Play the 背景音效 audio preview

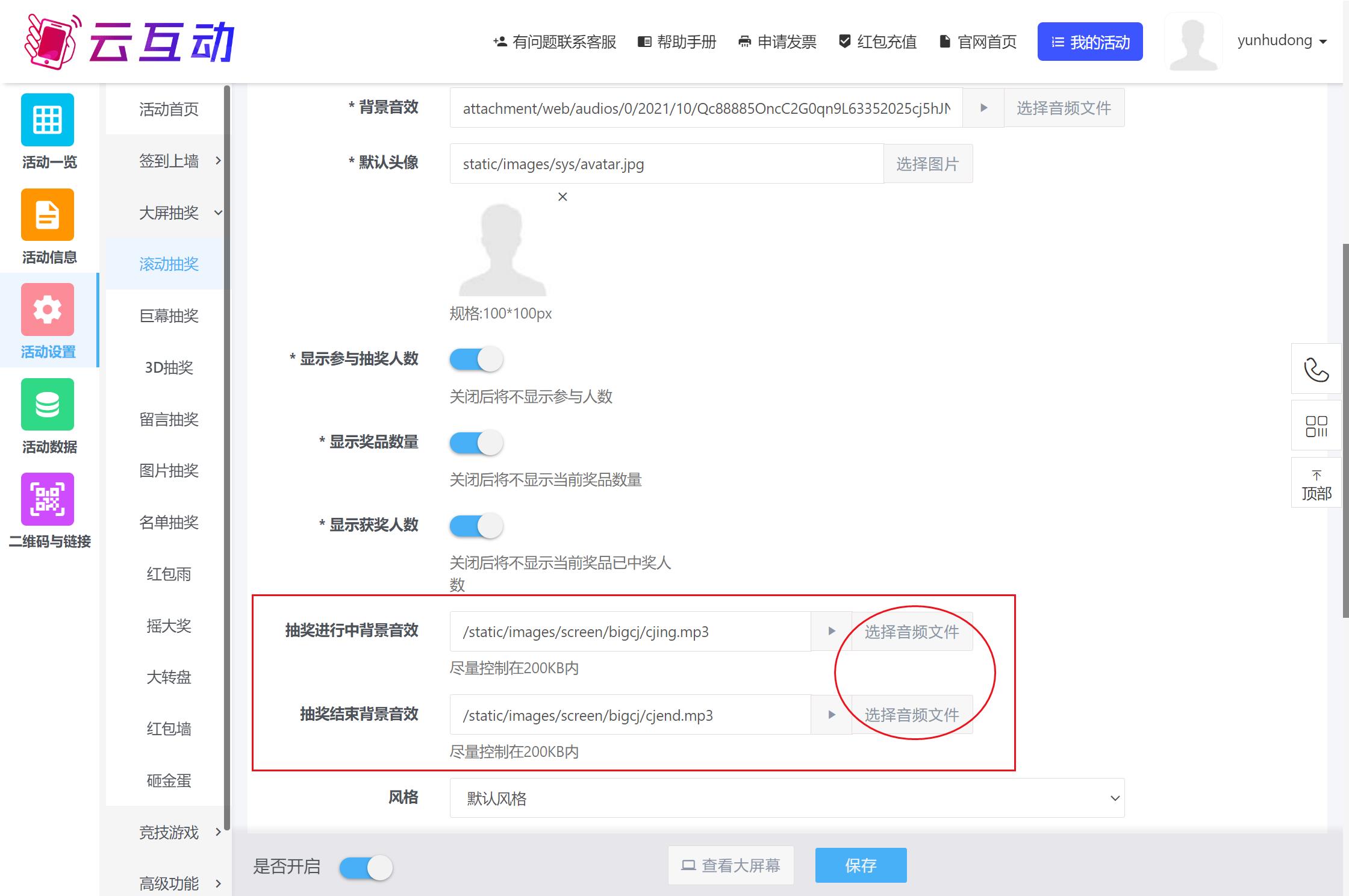[x=983, y=108]
